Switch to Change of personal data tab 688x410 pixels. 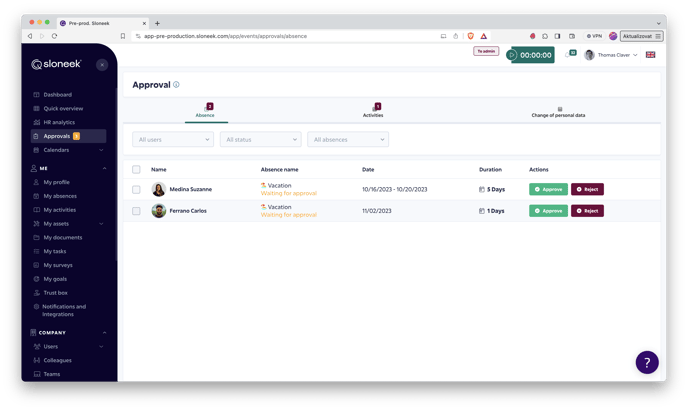(558, 112)
